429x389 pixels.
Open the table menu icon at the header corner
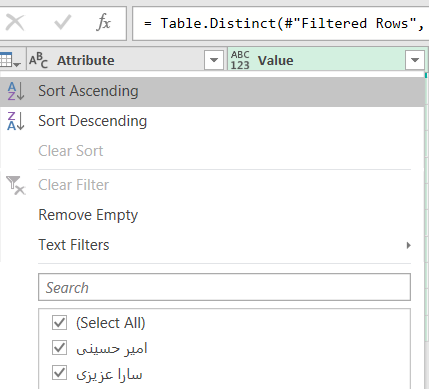[10, 60]
